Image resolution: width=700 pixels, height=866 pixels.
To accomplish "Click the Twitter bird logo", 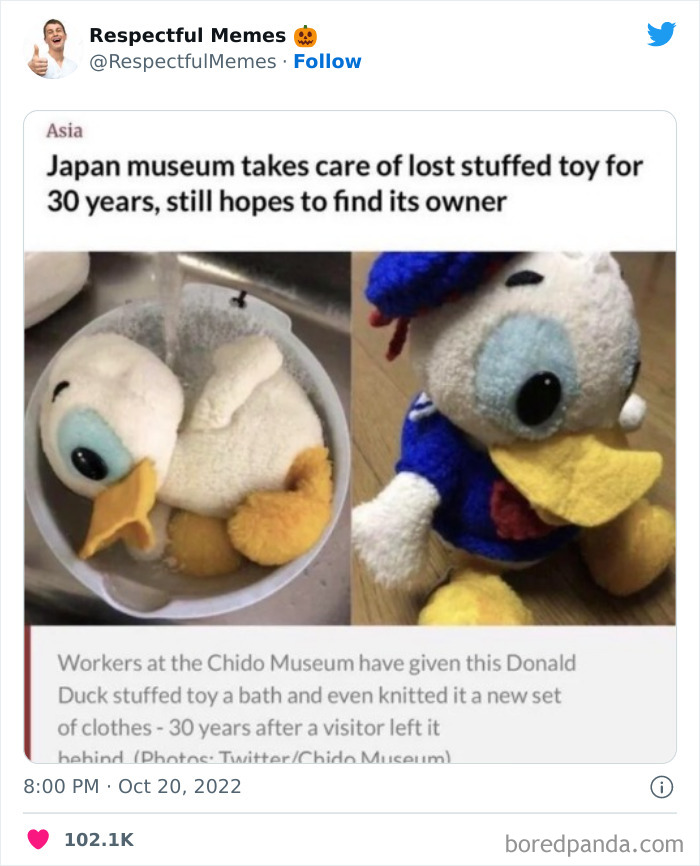I will tap(661, 34).
